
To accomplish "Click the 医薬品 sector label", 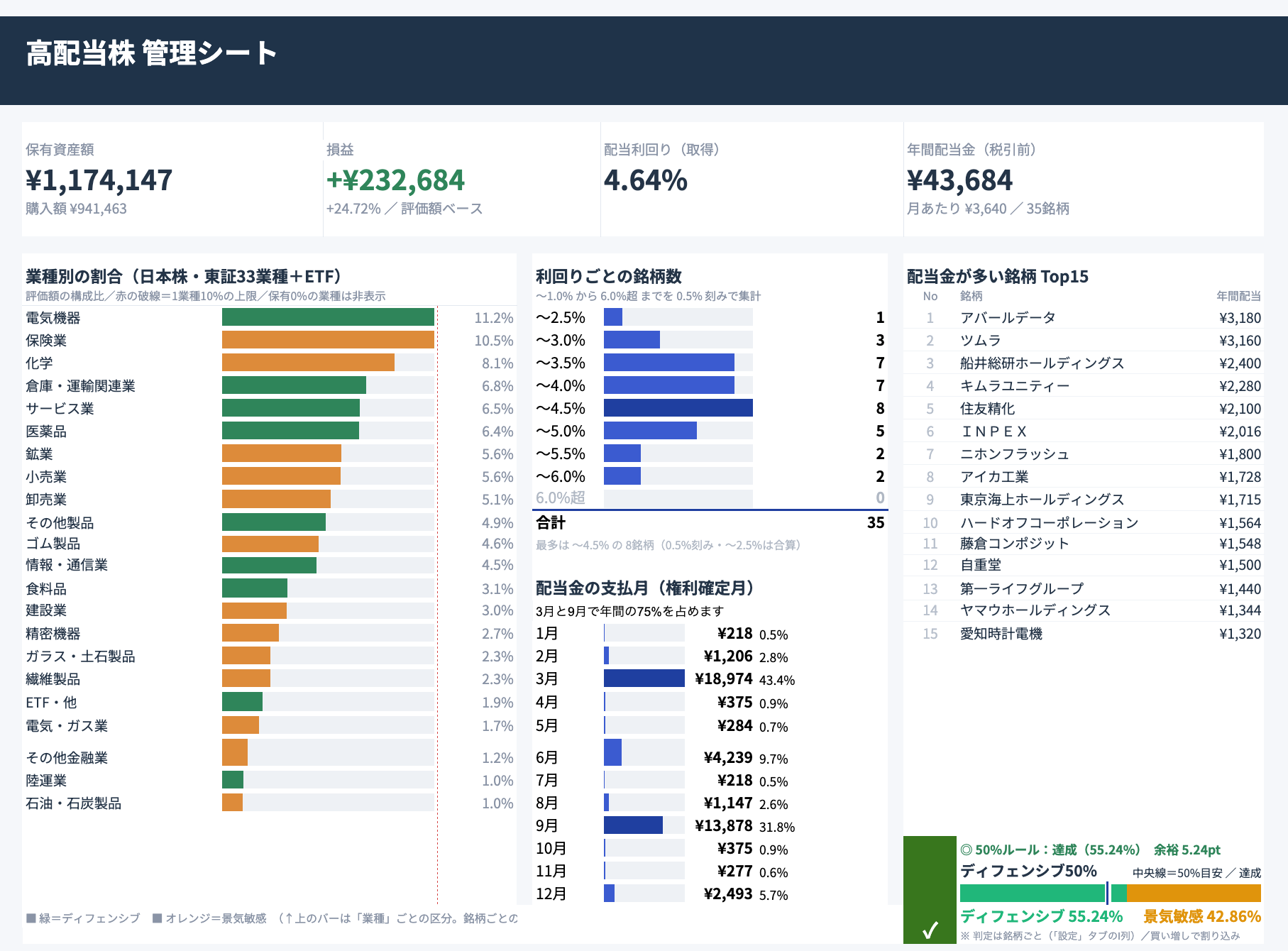I will (46, 431).
